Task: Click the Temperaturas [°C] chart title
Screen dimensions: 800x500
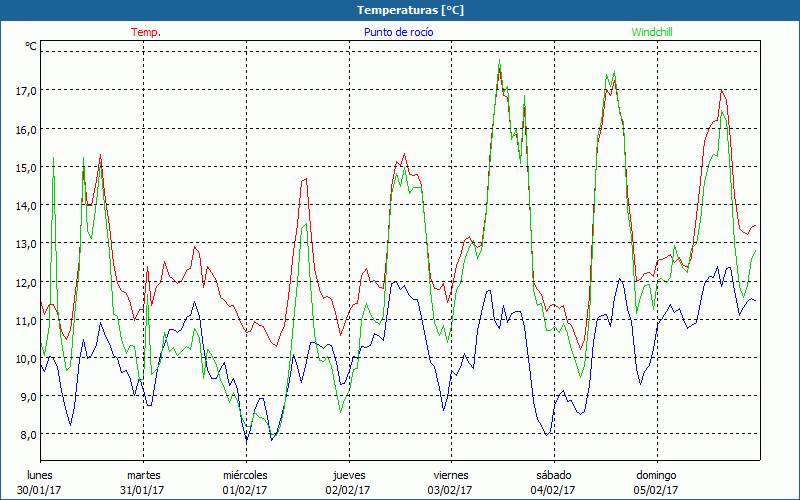Action: coord(399,10)
